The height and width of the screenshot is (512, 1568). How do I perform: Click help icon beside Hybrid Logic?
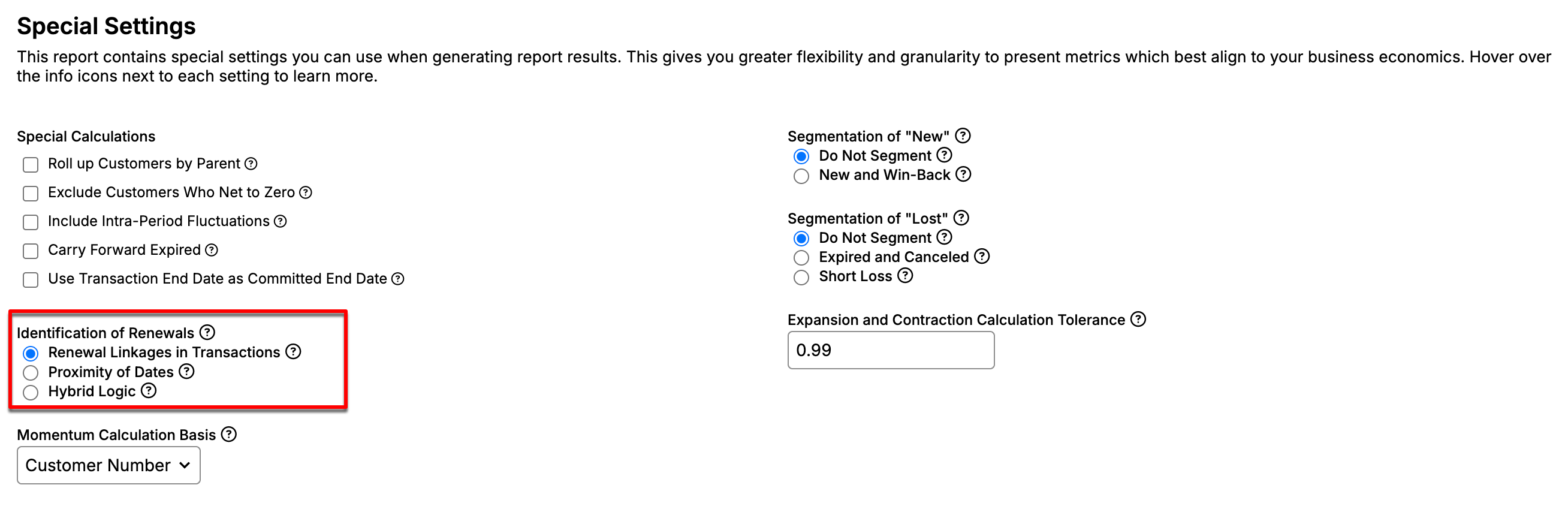click(x=149, y=391)
